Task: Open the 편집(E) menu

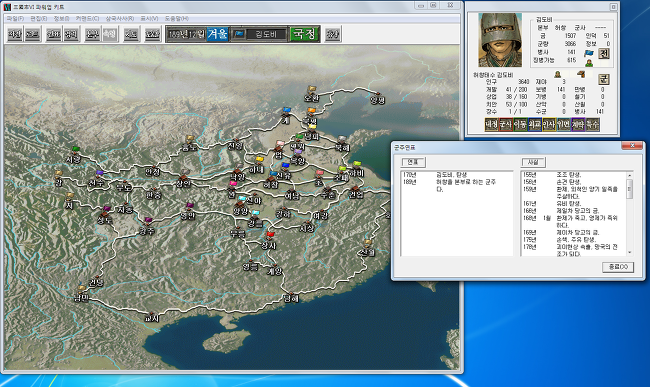Action: [39, 18]
